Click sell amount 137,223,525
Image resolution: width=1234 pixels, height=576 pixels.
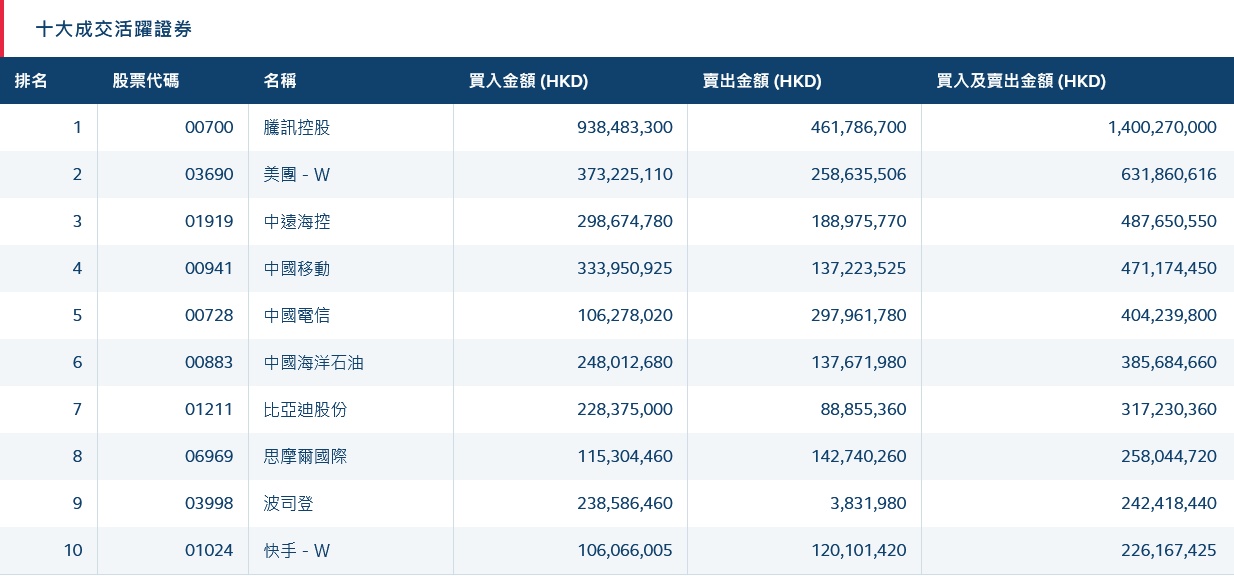(x=859, y=268)
